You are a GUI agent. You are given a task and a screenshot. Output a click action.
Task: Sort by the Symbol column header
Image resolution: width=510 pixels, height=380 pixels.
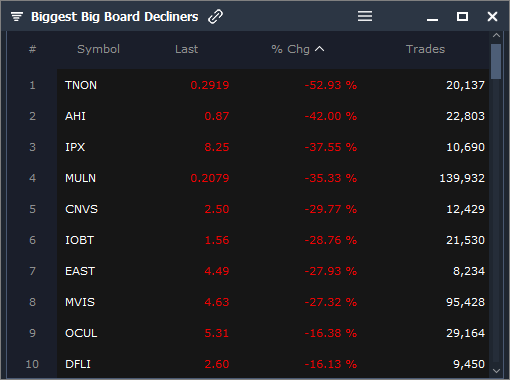(98, 49)
